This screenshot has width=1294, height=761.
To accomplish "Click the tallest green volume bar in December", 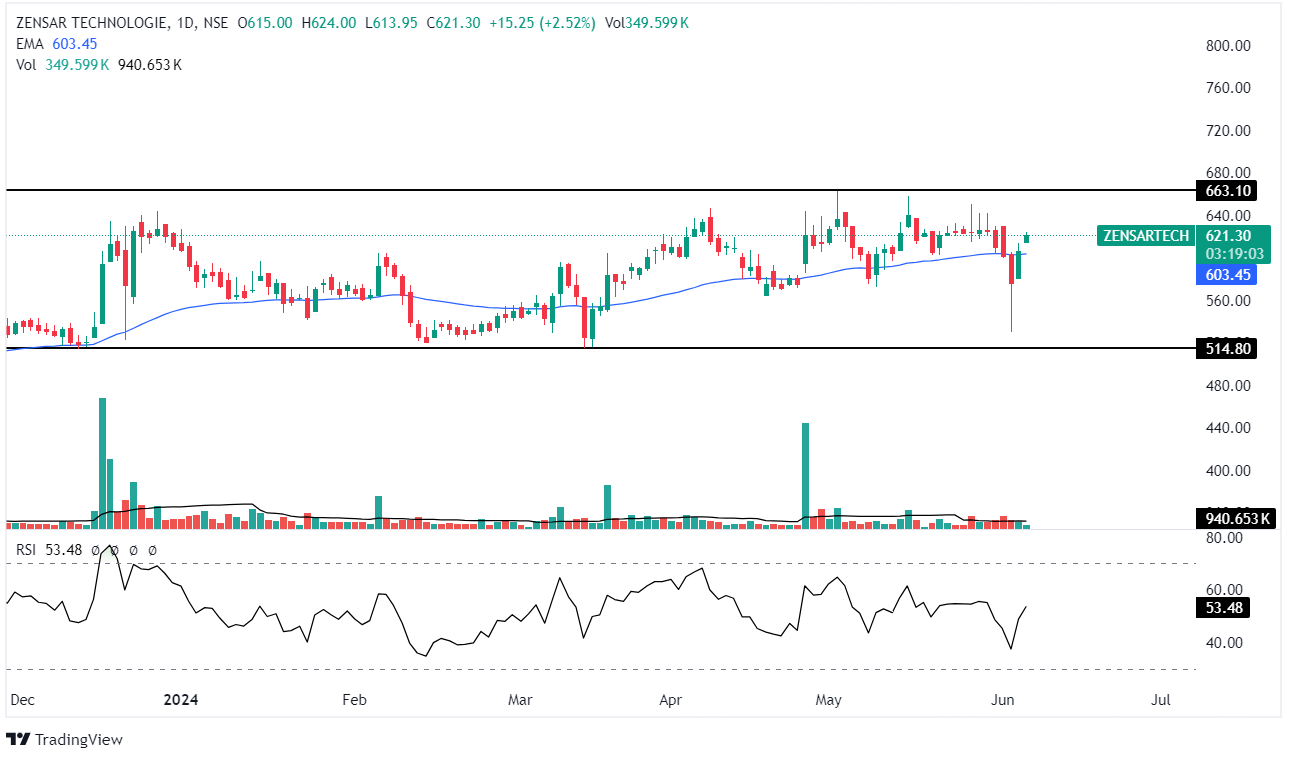I will click(x=102, y=460).
